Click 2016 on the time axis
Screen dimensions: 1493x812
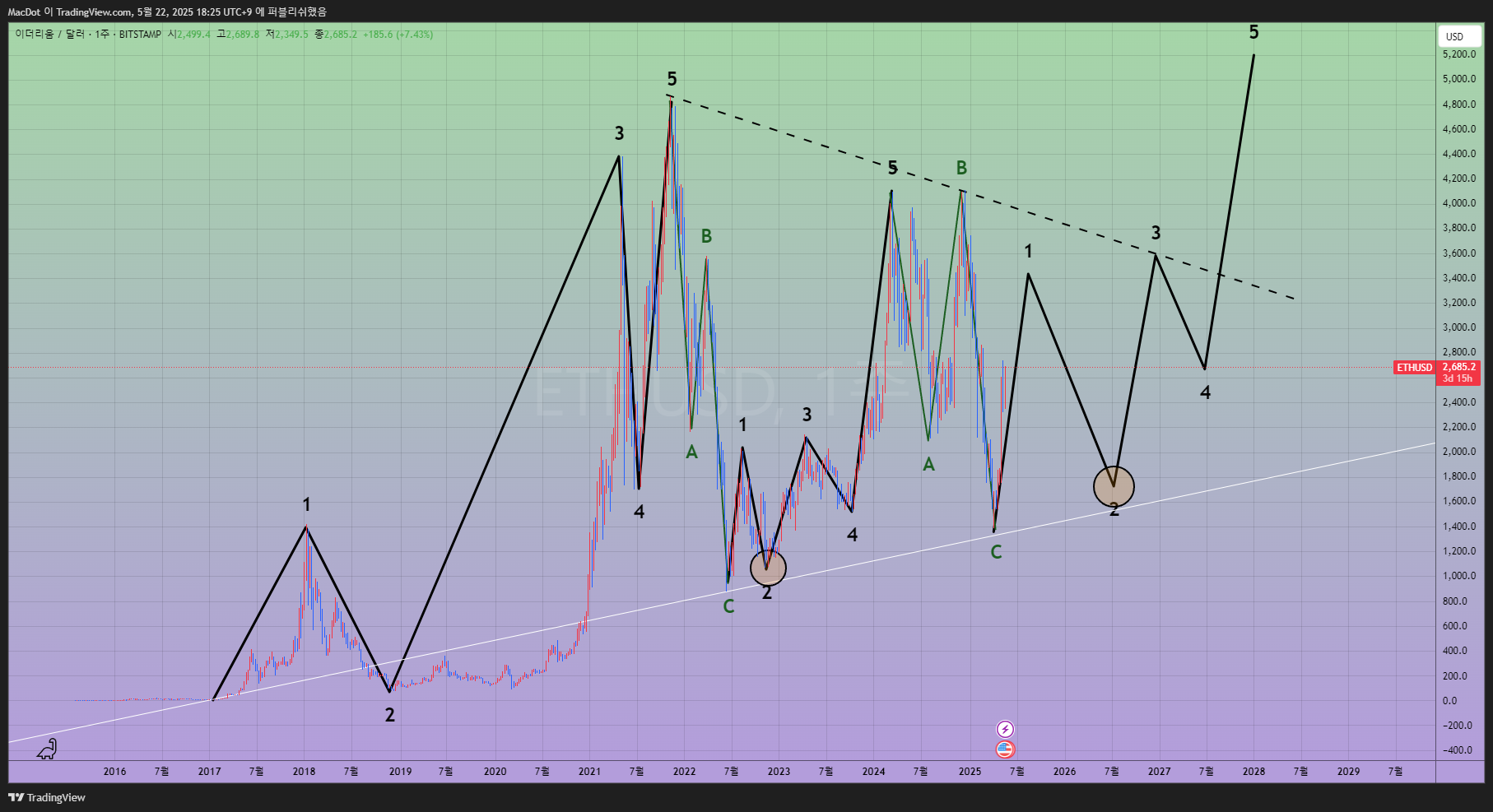pyautogui.click(x=114, y=772)
